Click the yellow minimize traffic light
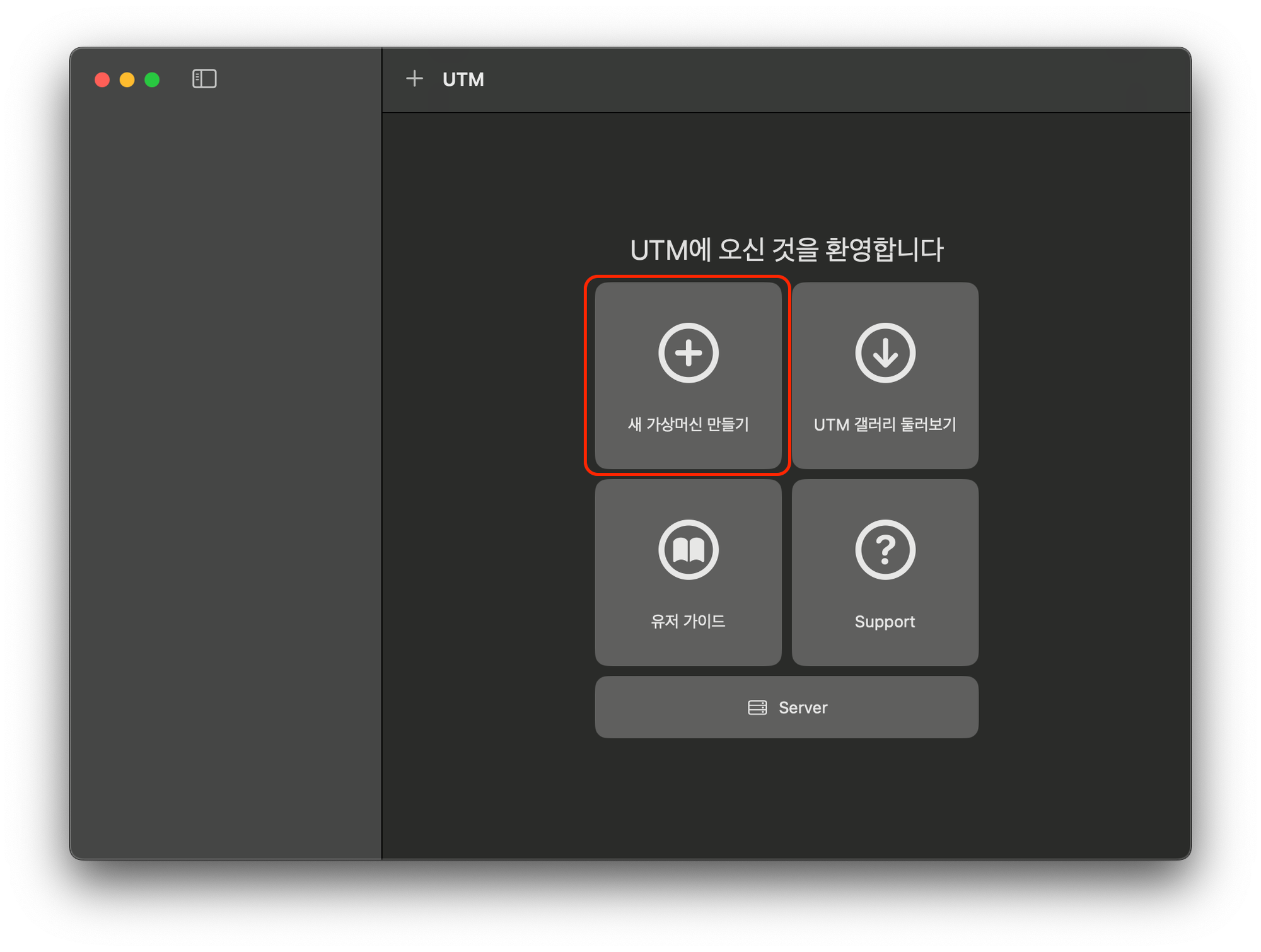 pyautogui.click(x=127, y=79)
